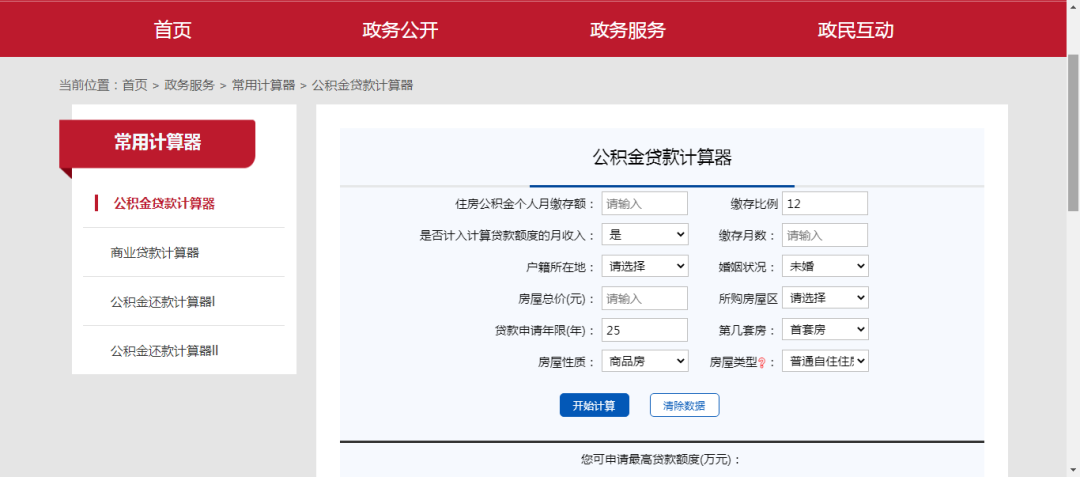Screen dimensions: 1080x477
Task: Open the 户籍所在地 dropdown
Action: [645, 266]
